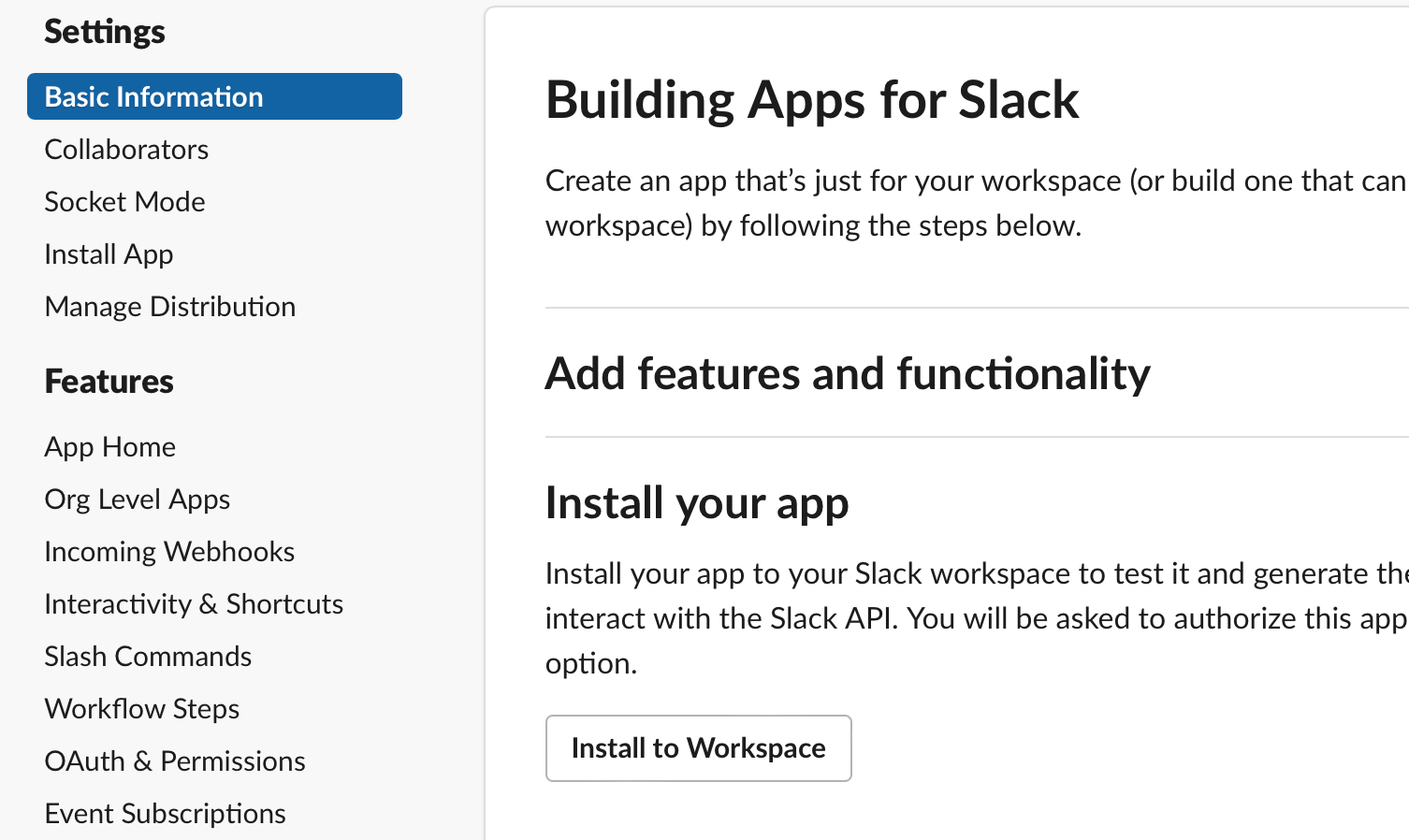This screenshot has width=1409, height=840.
Task: Select the highlighted Basic Information entry
Action: pos(153,96)
